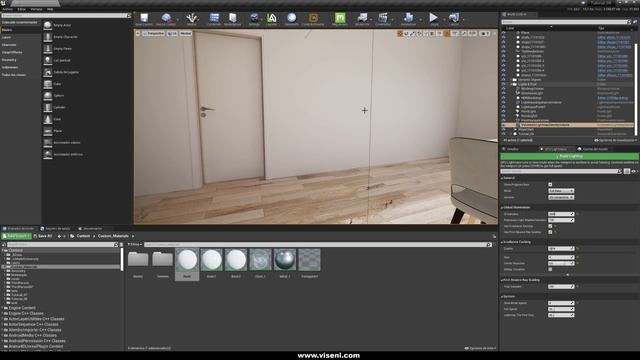This screenshot has width=640, height=360.
Task: Open the Marketplace toolbar icon
Action: pyautogui.click(x=232, y=18)
